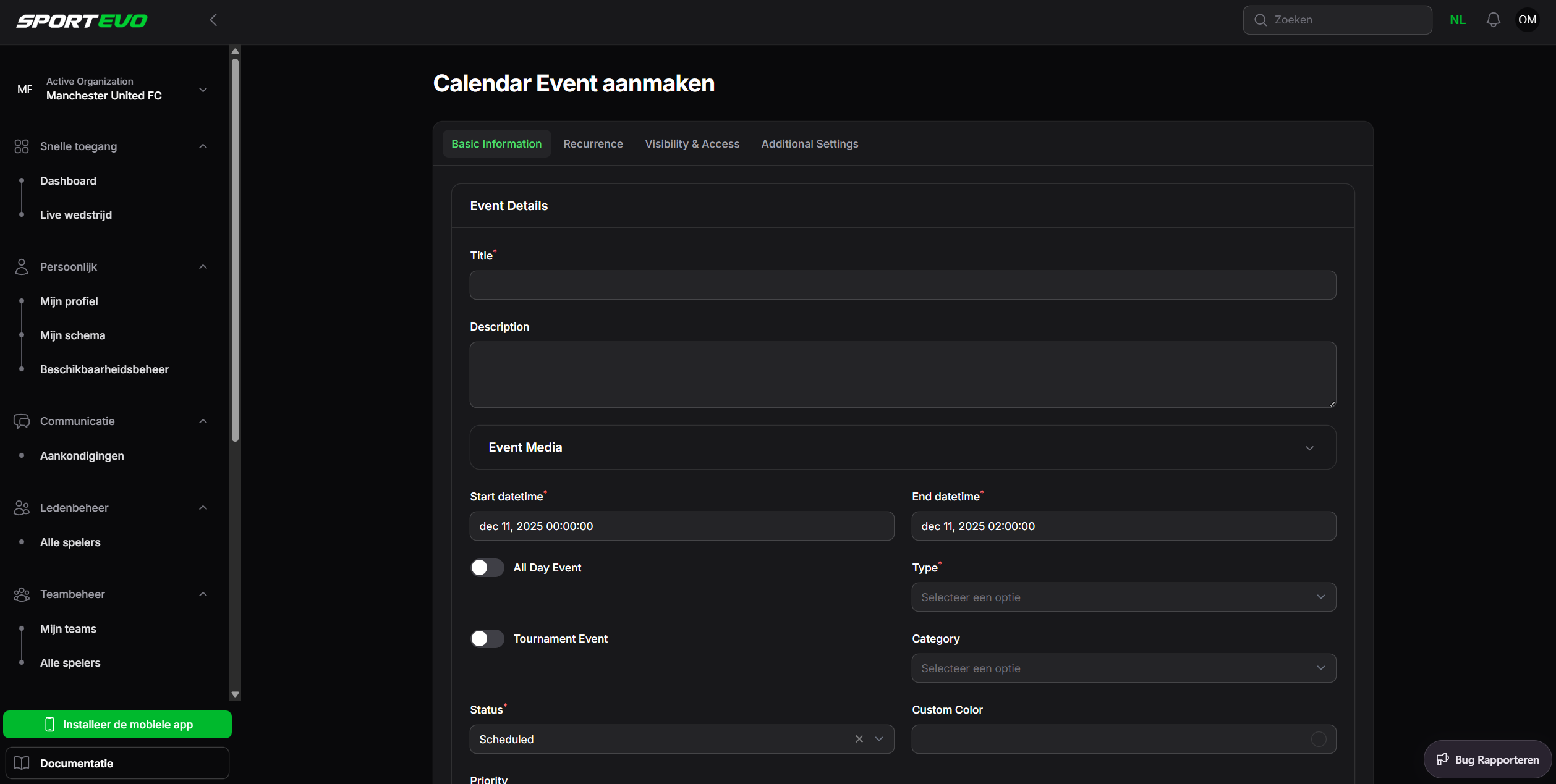Clear the Scheduled status with the X
The width and height of the screenshot is (1556, 784).
click(x=859, y=739)
